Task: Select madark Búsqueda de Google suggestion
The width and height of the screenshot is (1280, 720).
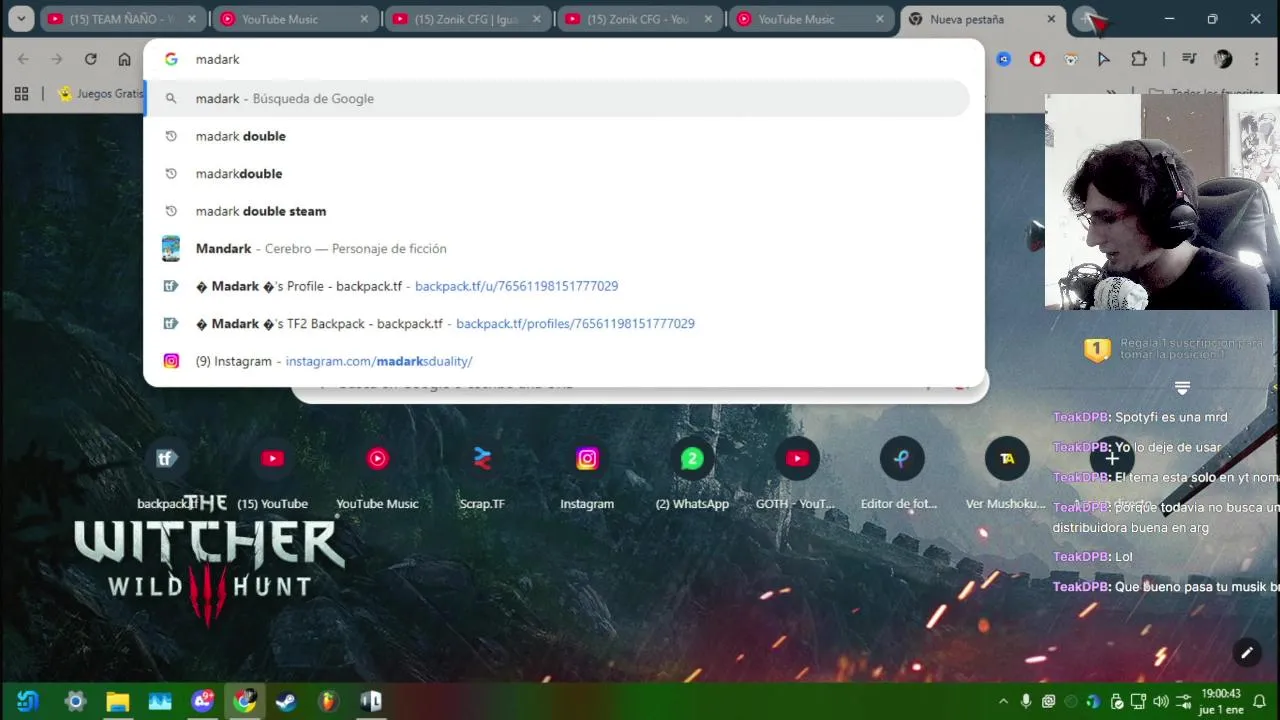Action: click(557, 98)
